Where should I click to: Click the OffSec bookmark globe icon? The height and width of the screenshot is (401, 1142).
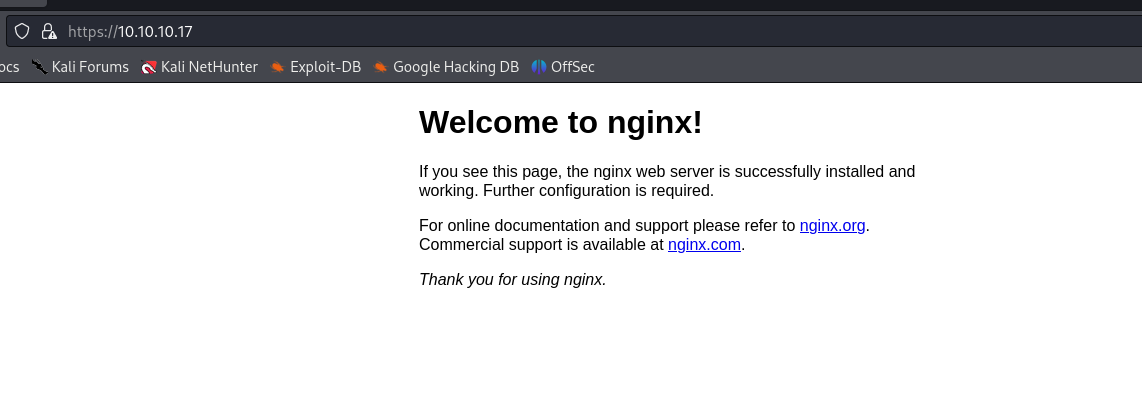click(x=539, y=67)
